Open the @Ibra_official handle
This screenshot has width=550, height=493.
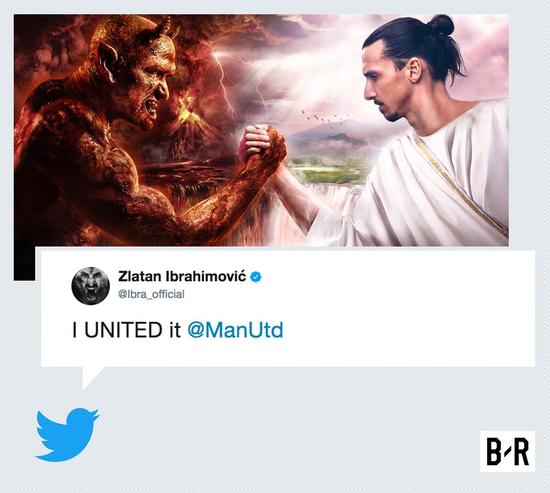point(151,294)
